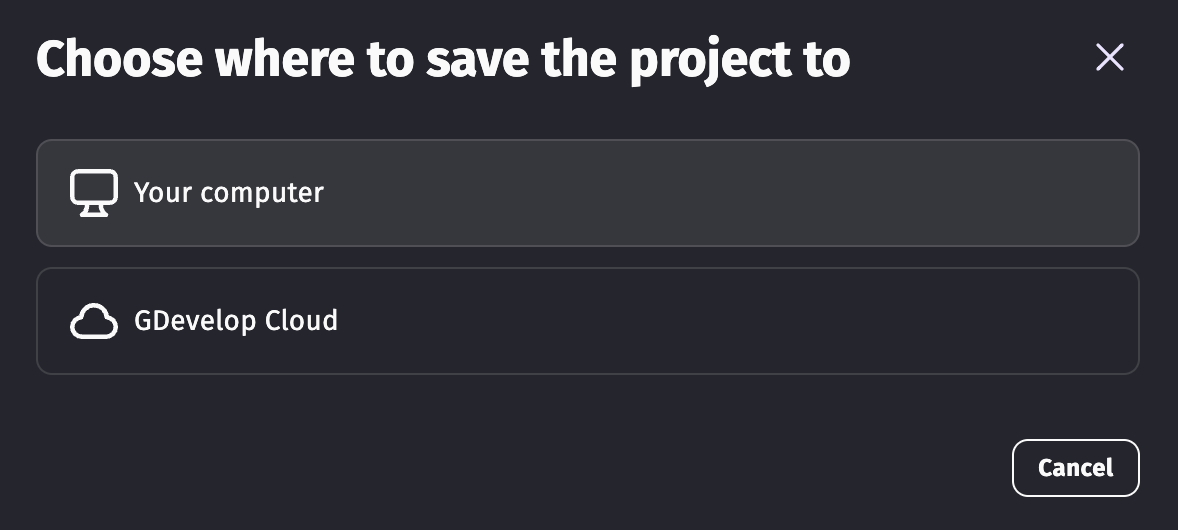Save the project to GDevelop Cloud
The height and width of the screenshot is (530, 1178).
pos(587,321)
